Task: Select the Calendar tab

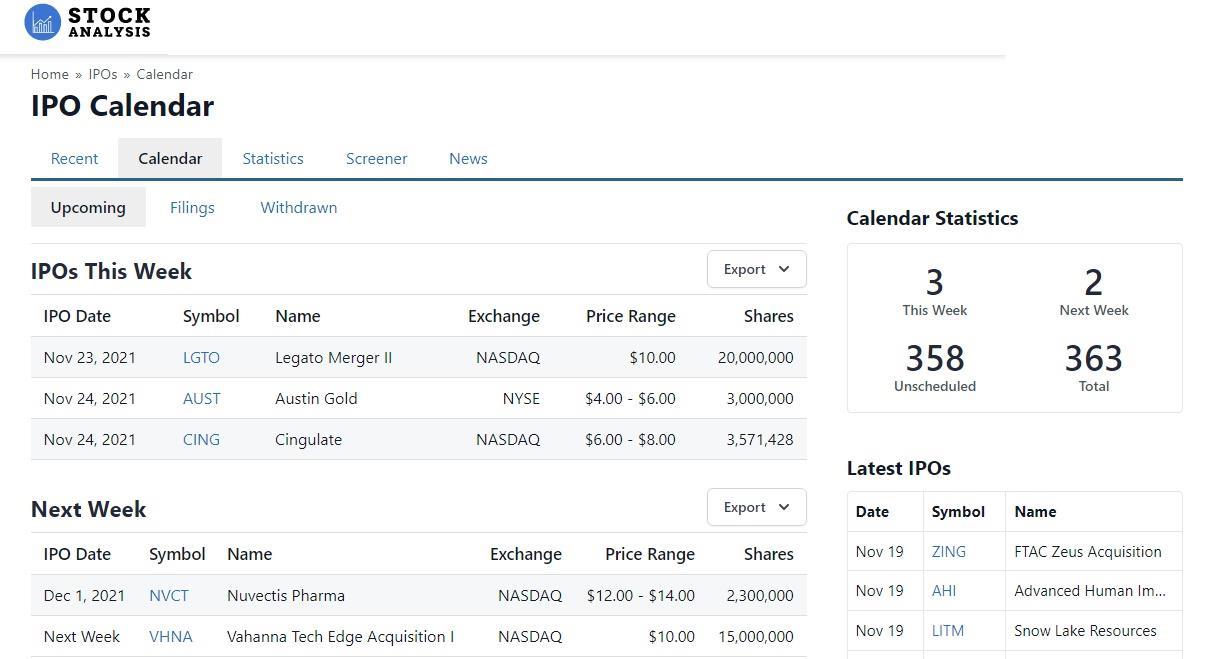Action: pyautogui.click(x=170, y=158)
